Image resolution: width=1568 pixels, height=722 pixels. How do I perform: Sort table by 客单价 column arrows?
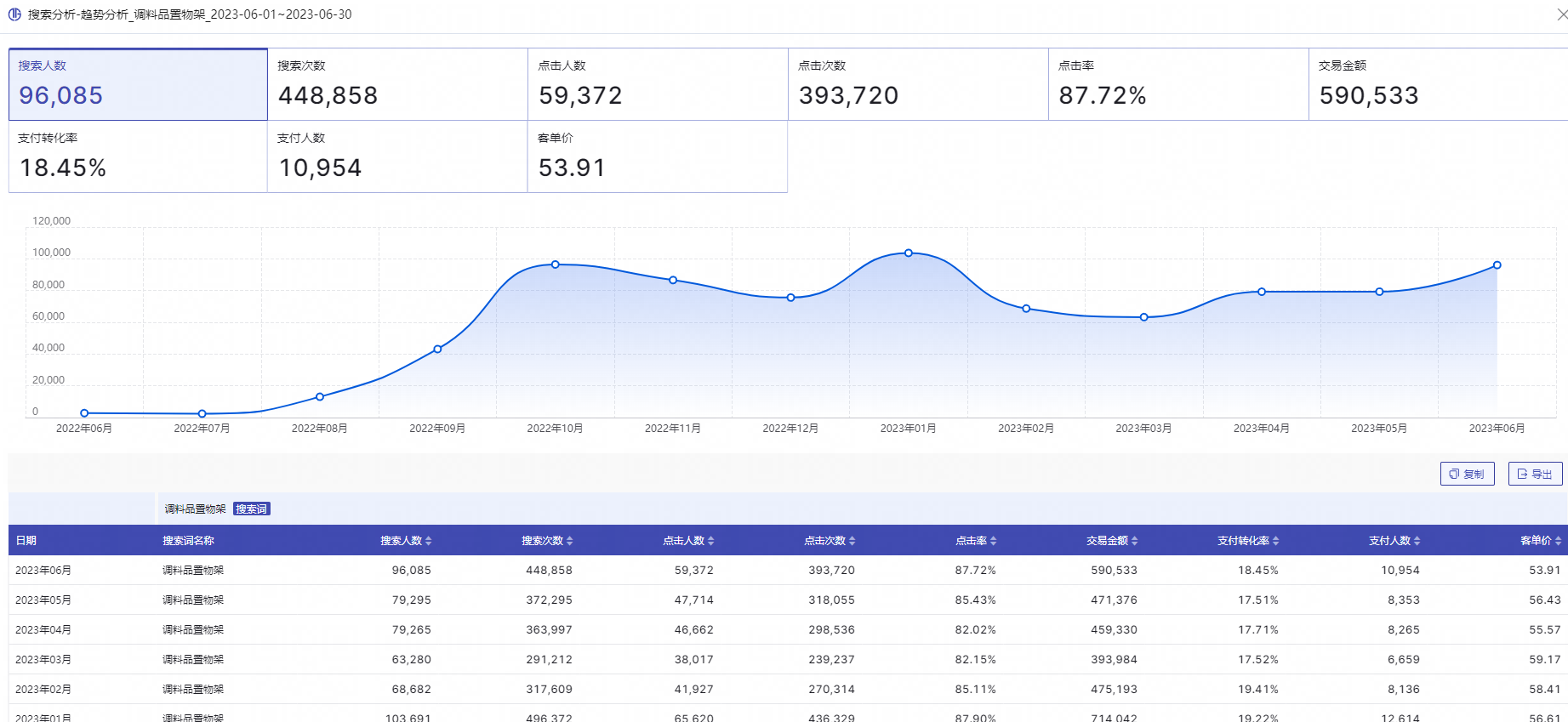pyautogui.click(x=1558, y=541)
